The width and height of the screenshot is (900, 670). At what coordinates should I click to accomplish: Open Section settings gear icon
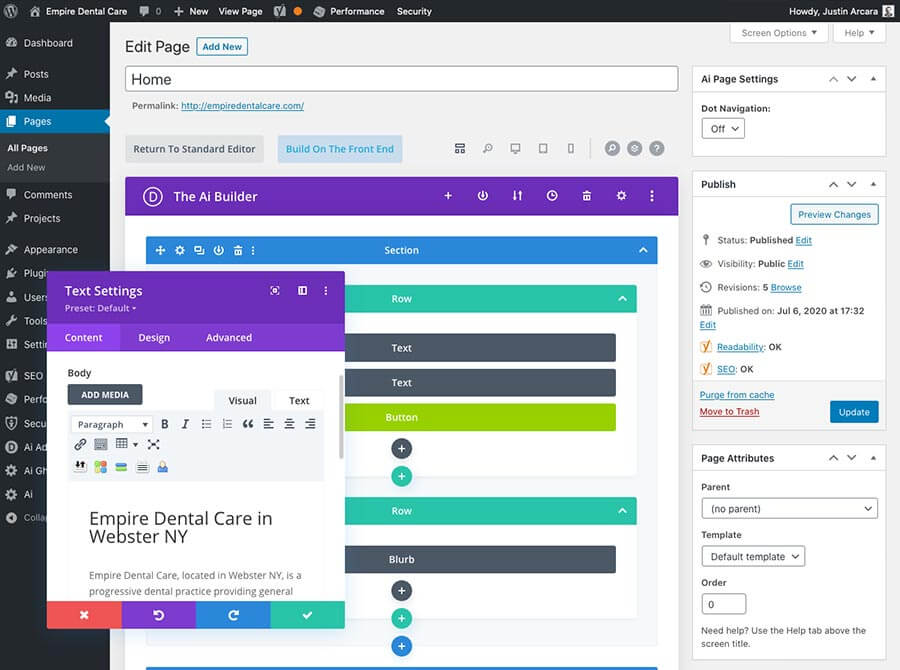(x=180, y=250)
